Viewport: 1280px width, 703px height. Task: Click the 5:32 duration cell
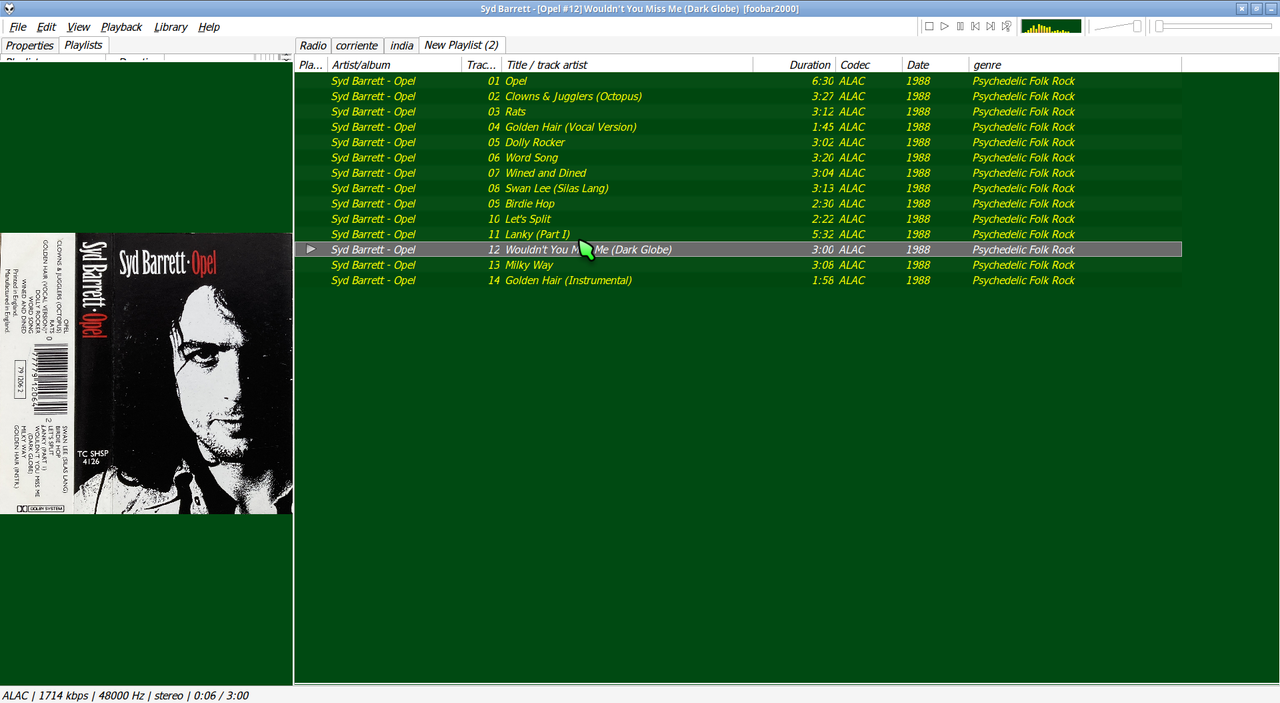tap(822, 234)
